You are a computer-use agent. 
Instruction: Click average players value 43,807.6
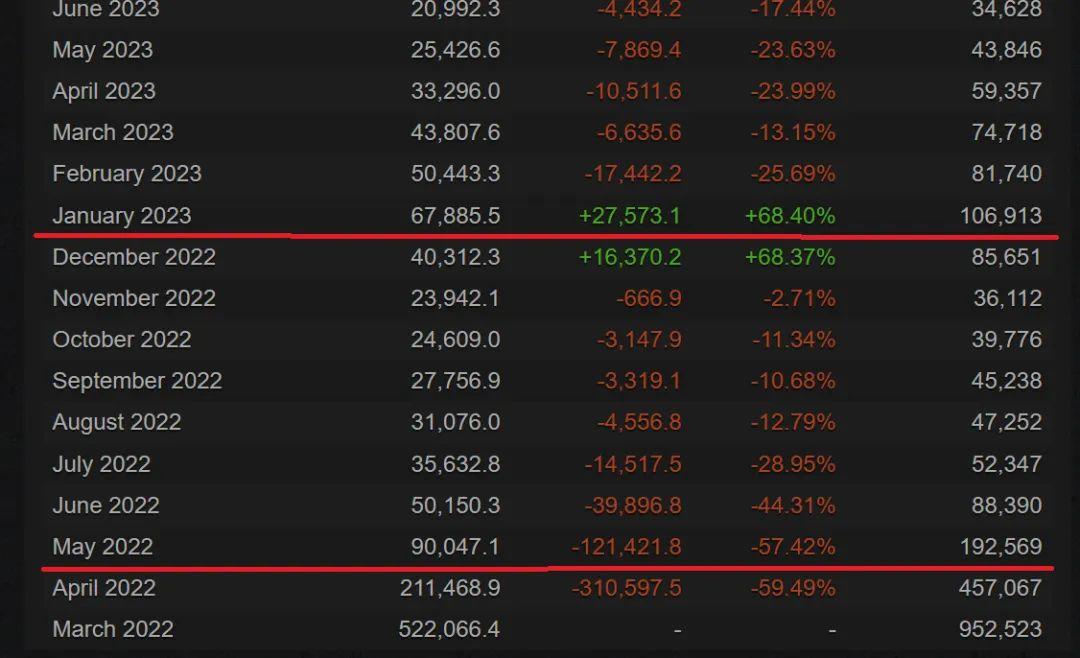(455, 132)
